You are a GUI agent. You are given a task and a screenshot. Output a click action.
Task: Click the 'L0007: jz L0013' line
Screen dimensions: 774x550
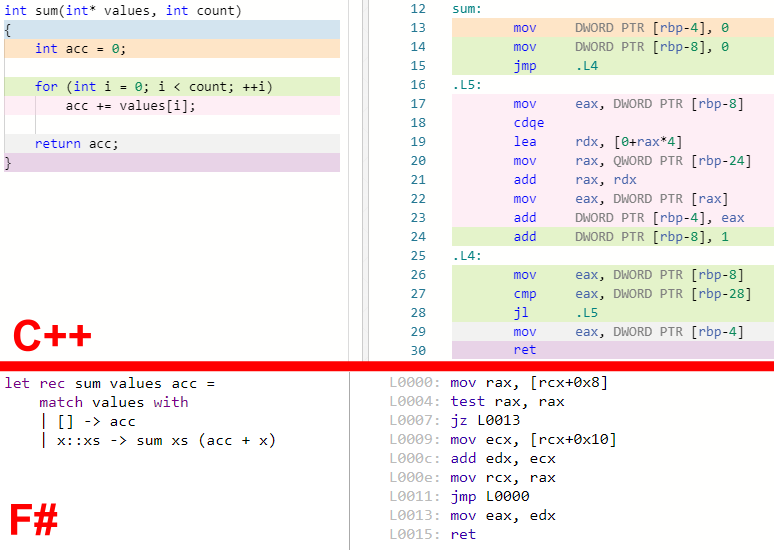pyautogui.click(x=455, y=421)
